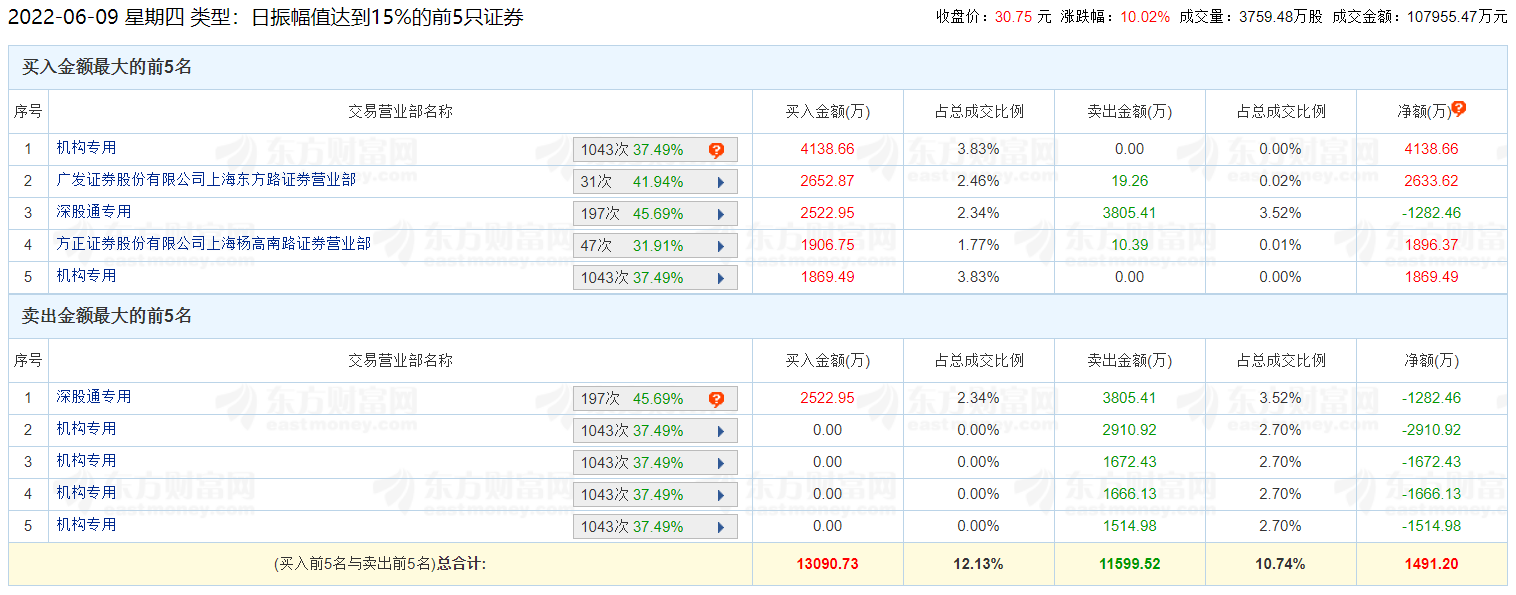Click arrow in buy row with 1869.49 amount
Viewport: 1516px width, 595px height.
[x=720, y=278]
